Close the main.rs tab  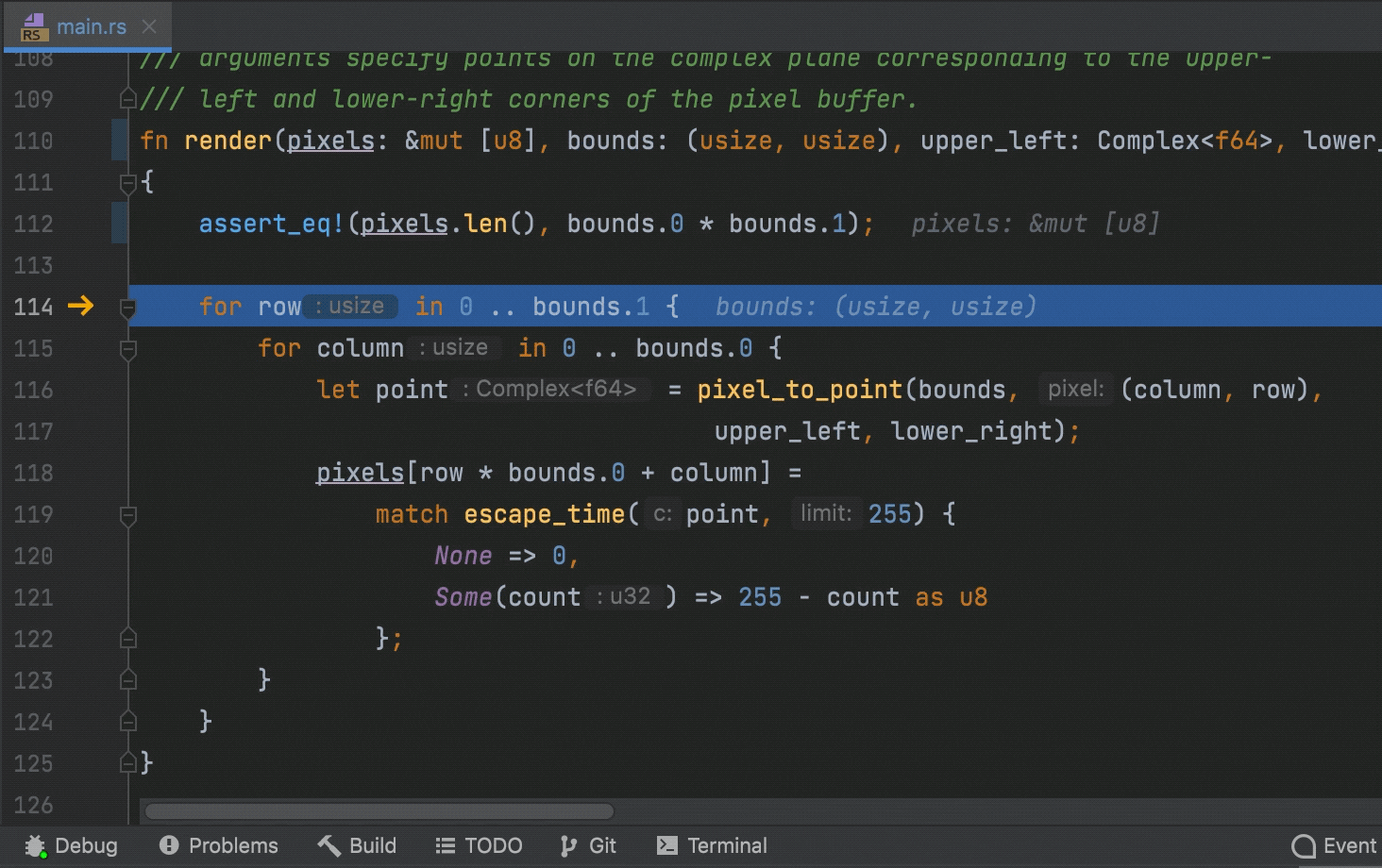pyautogui.click(x=148, y=26)
